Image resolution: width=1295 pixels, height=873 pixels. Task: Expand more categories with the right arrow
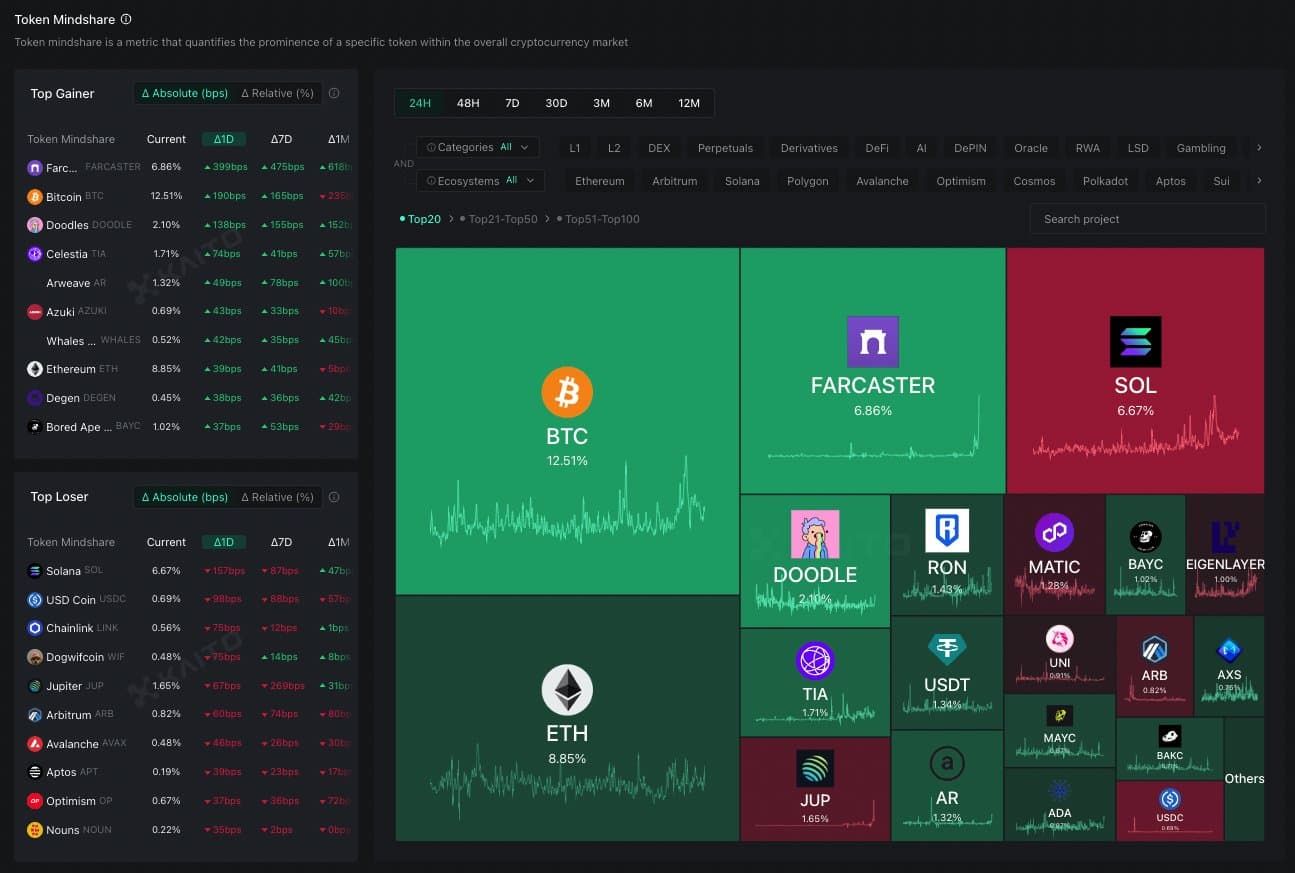[1259, 148]
